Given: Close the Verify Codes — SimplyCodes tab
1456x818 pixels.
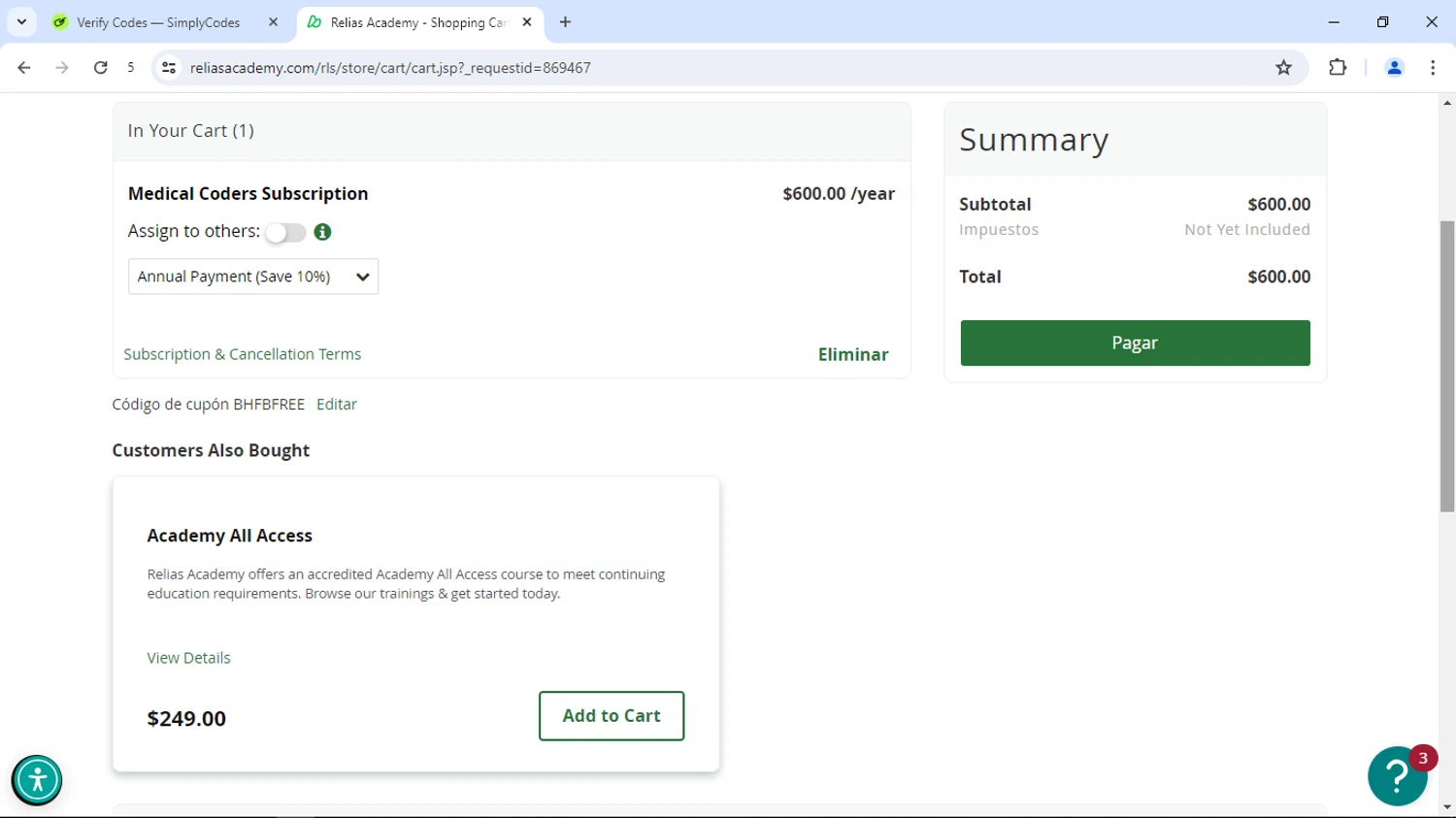Looking at the screenshot, I should pyautogui.click(x=273, y=21).
